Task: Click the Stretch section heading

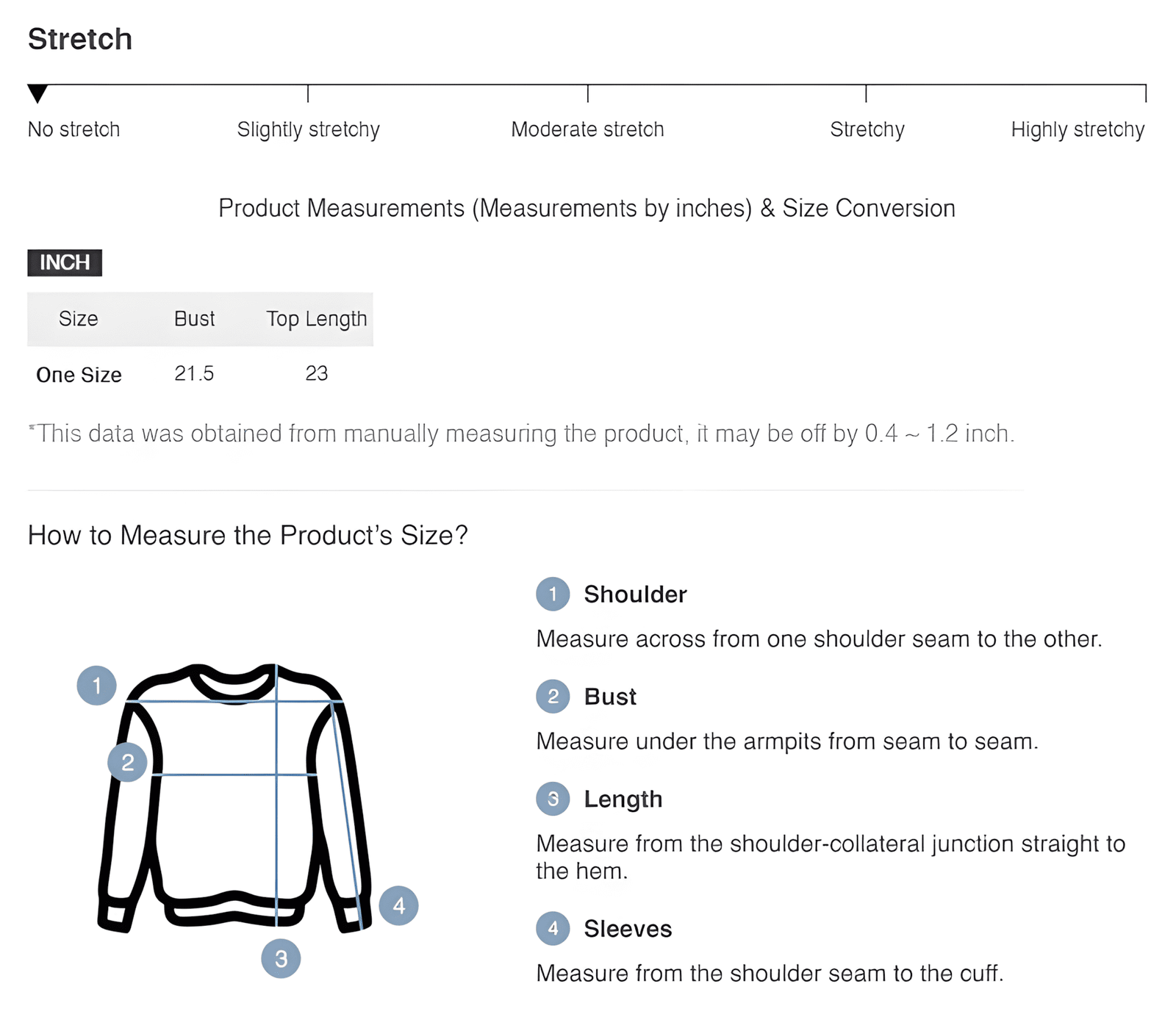Action: pyautogui.click(x=80, y=39)
